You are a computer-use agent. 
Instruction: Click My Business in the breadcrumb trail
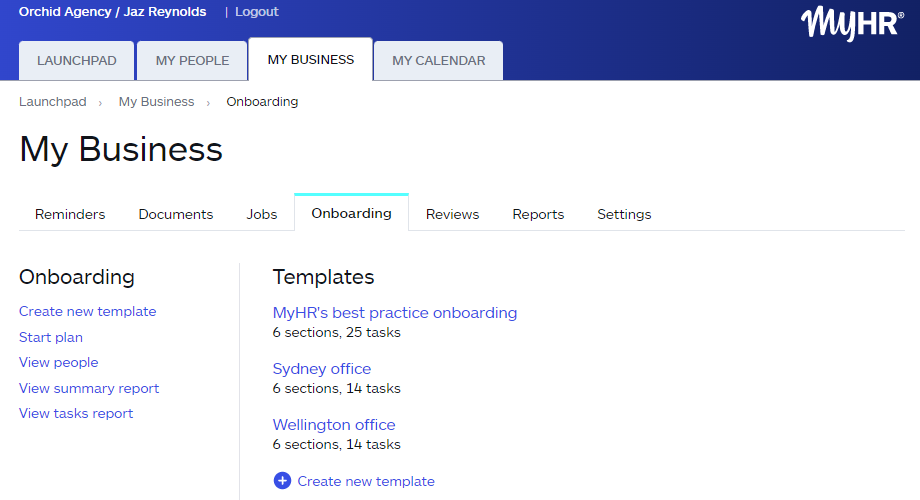tap(156, 102)
